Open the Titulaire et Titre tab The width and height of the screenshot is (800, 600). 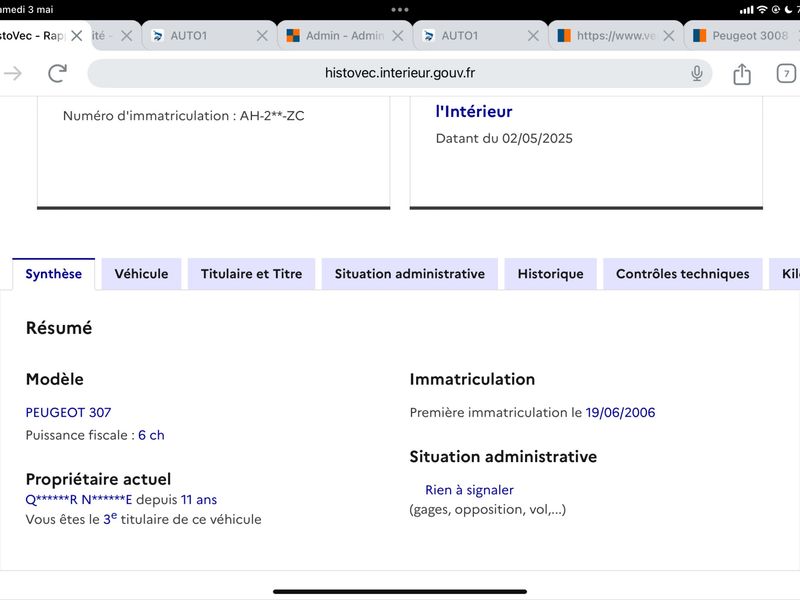pos(252,274)
